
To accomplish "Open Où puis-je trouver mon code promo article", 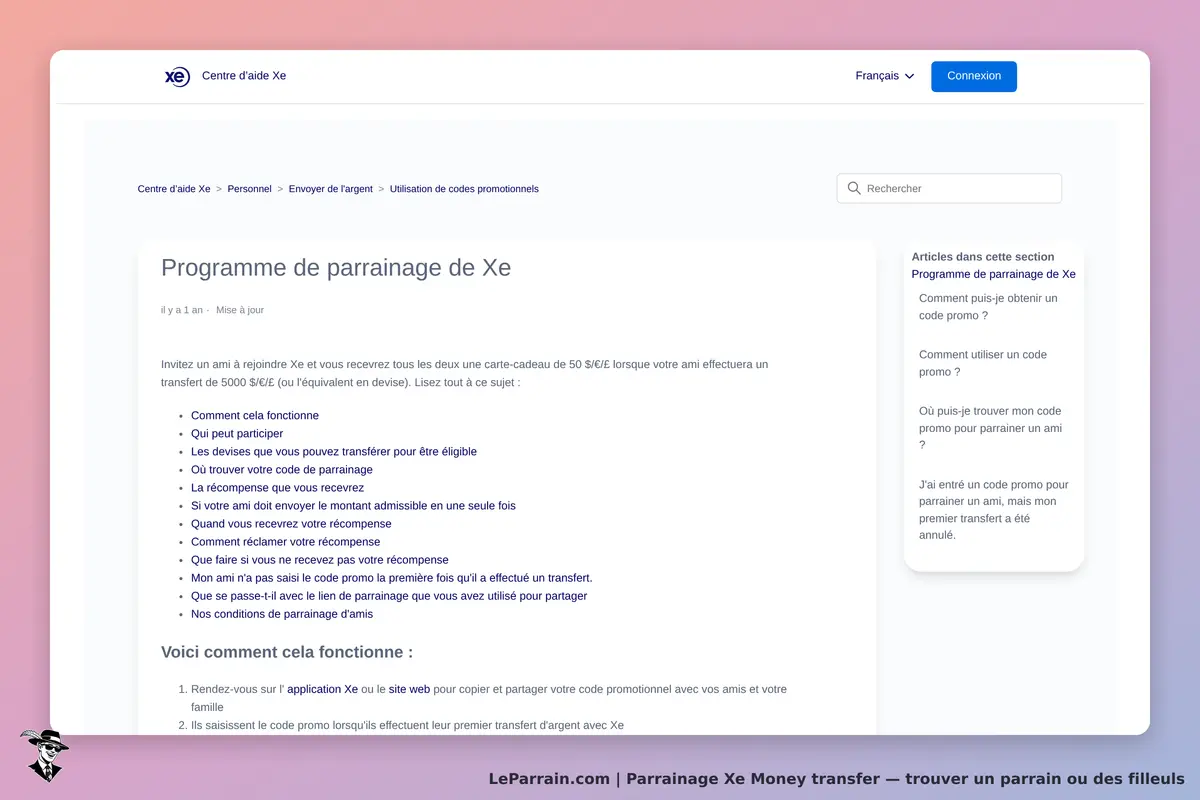I will 990,428.
